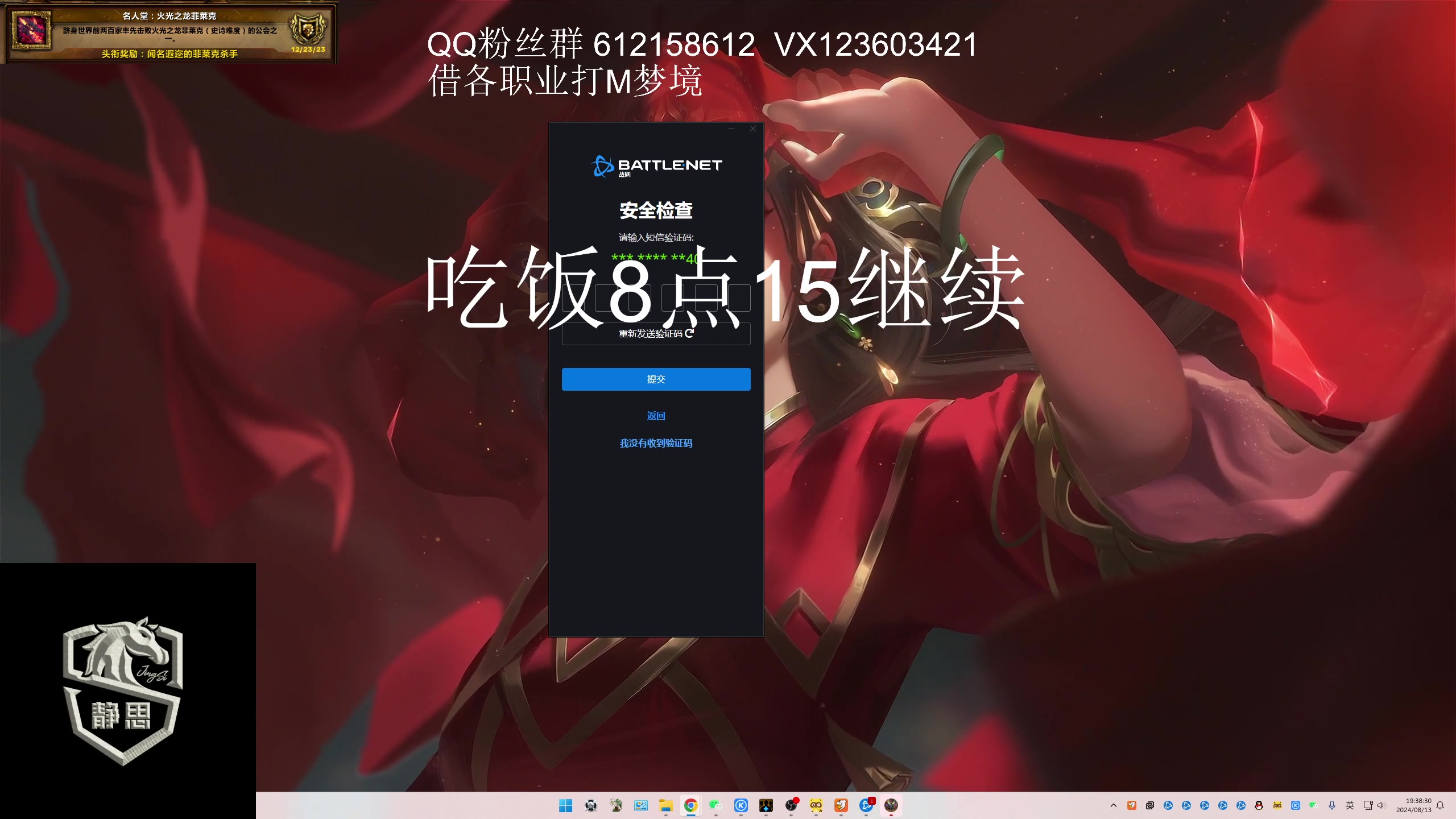The image size is (1456, 819).
Task: Switch to the Battle.net taskbar icon with the badge
Action: [866, 805]
